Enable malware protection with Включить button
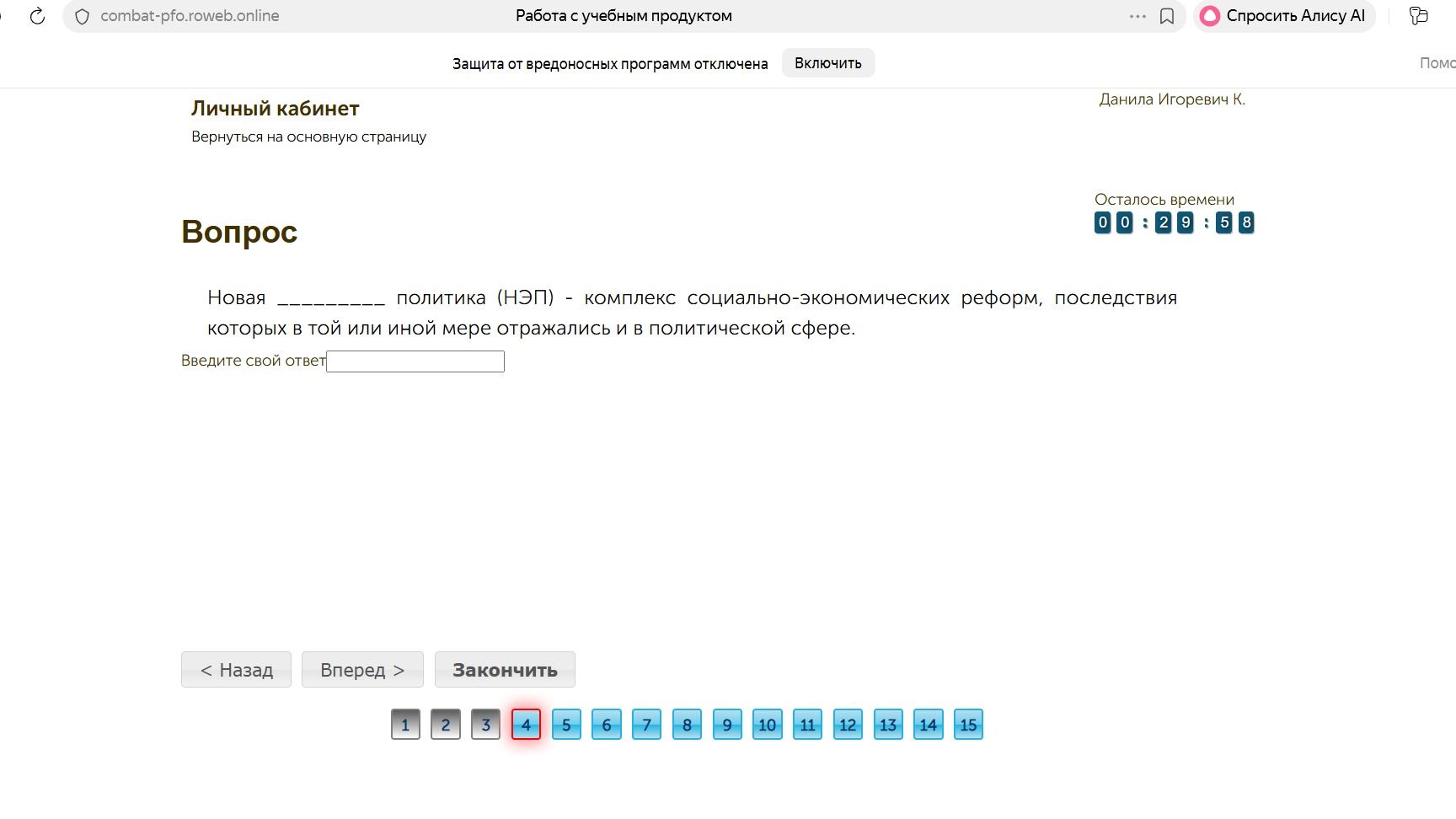 [827, 63]
